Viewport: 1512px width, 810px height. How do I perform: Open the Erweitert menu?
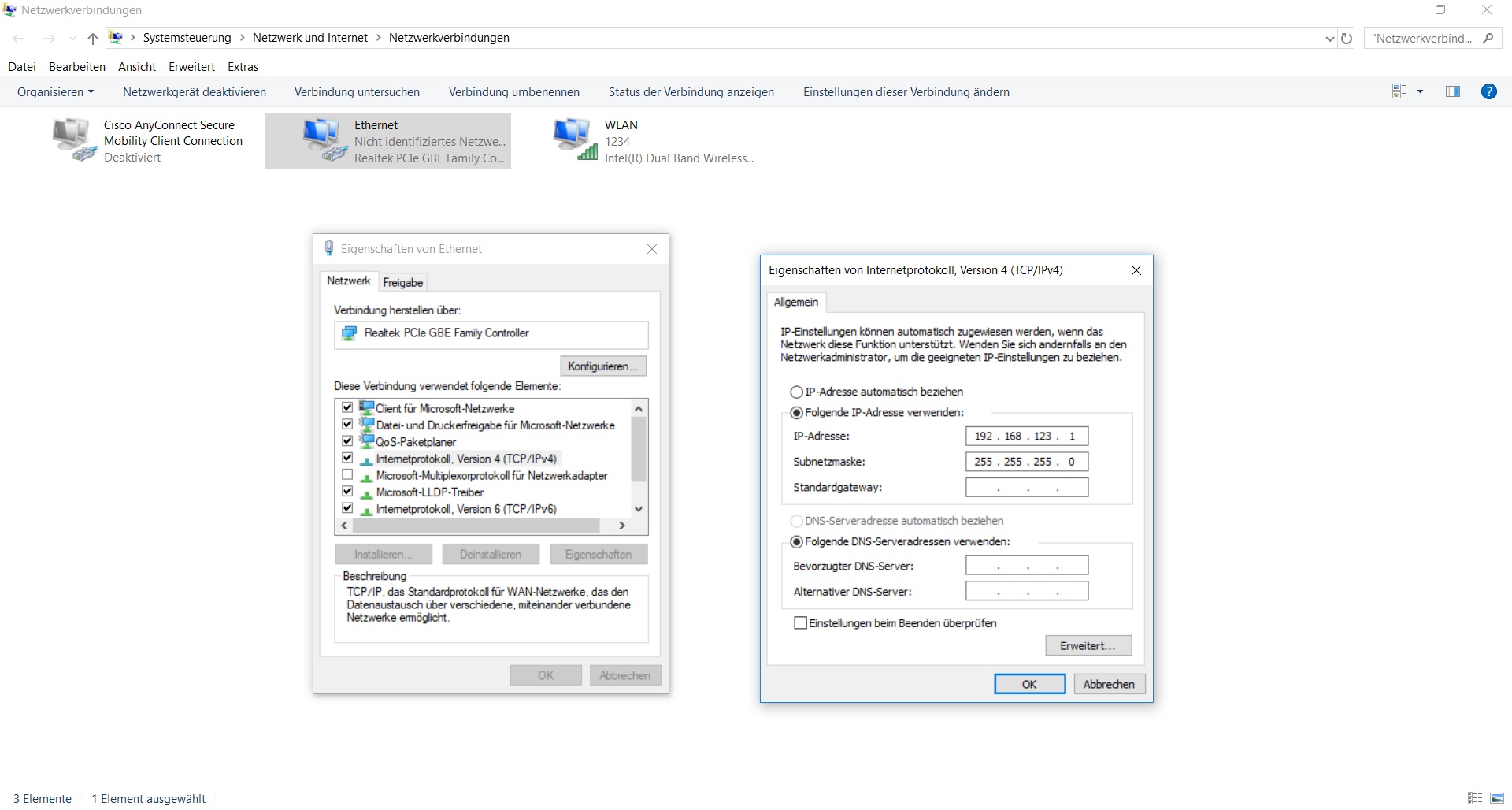pyautogui.click(x=191, y=67)
